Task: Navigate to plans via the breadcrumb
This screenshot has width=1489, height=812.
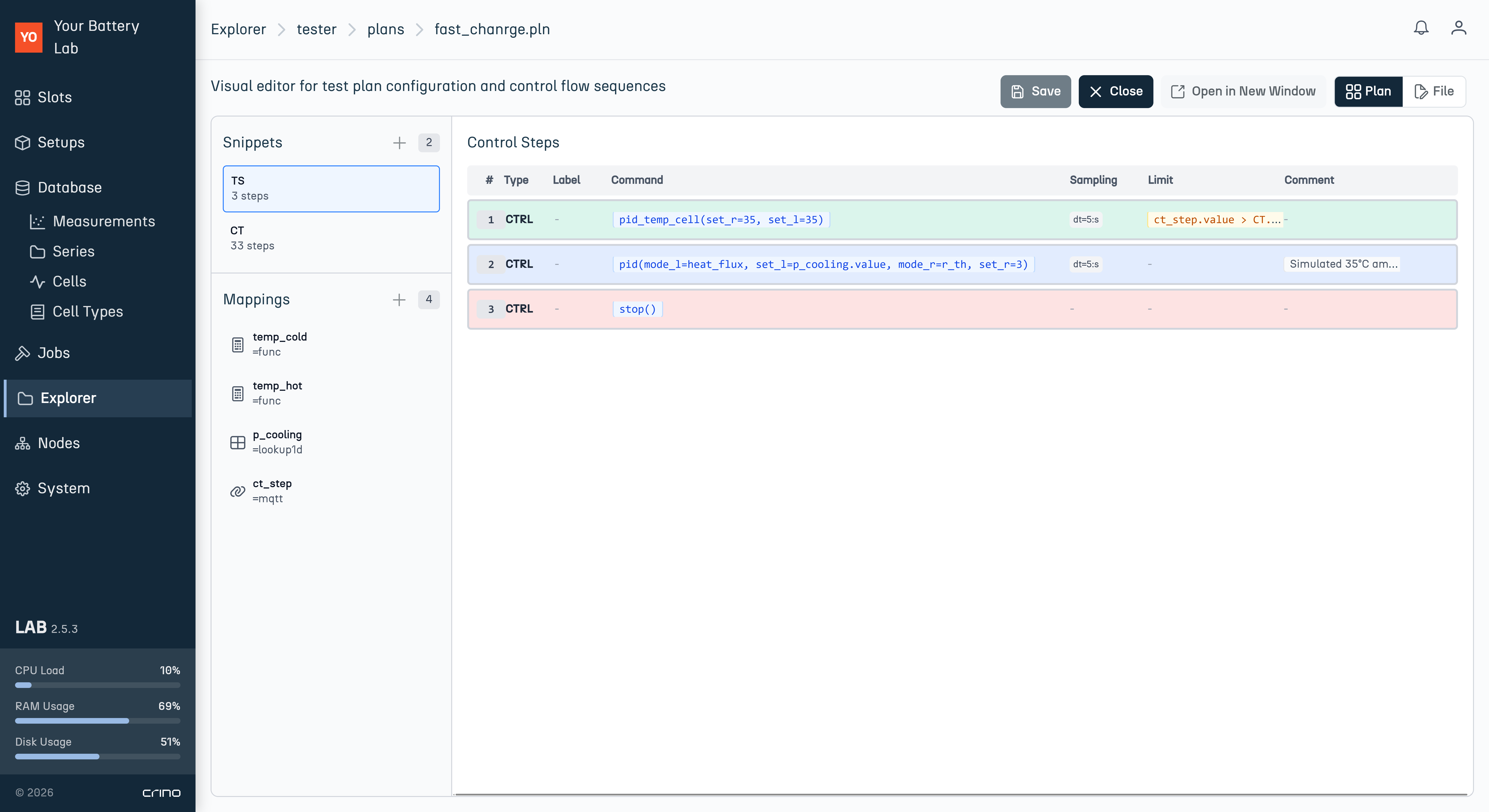Action: click(x=386, y=29)
